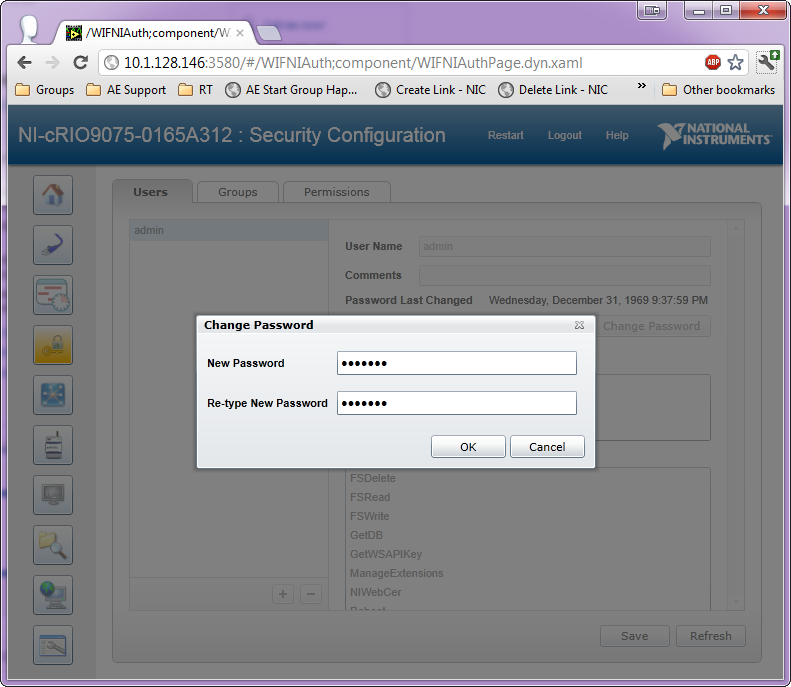
Task: Open the folder search file browser icon
Action: coord(53,545)
